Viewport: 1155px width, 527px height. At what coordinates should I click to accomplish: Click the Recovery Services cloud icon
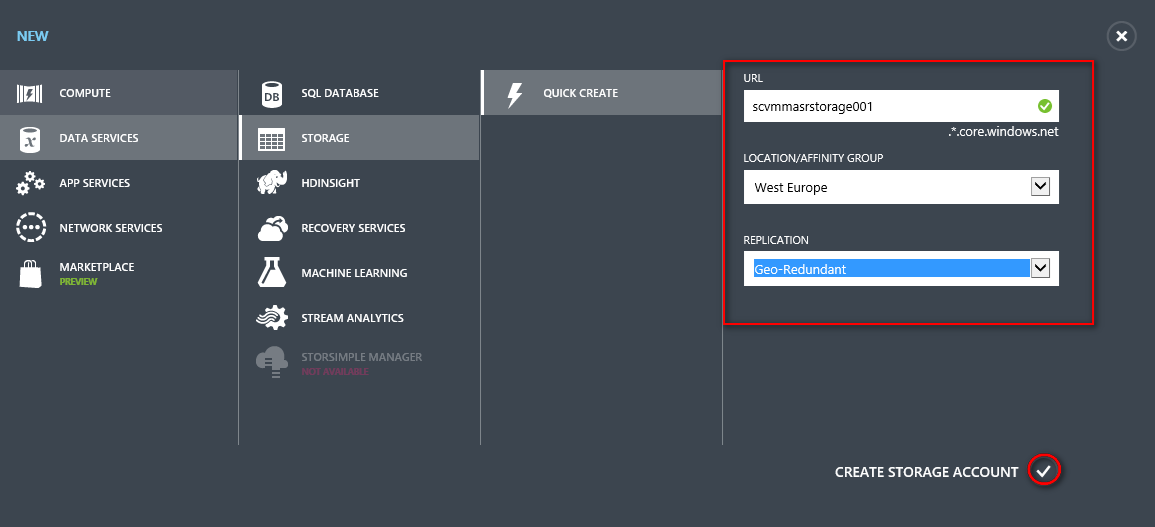pyautogui.click(x=272, y=228)
